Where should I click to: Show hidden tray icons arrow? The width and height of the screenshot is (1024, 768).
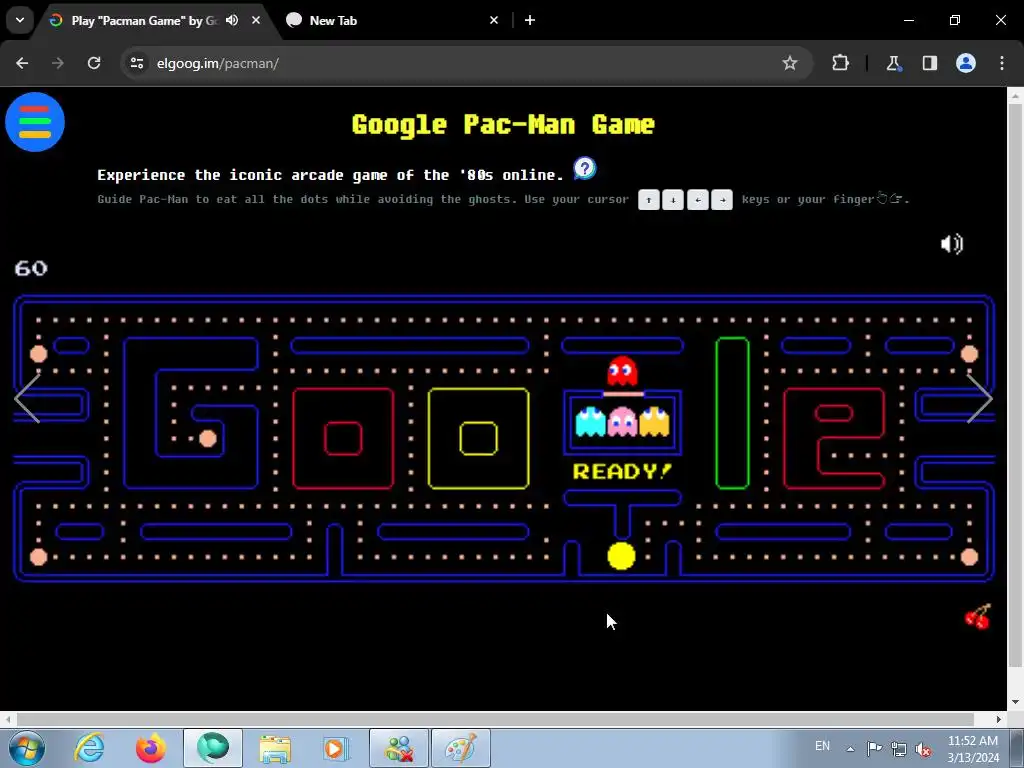click(850, 748)
